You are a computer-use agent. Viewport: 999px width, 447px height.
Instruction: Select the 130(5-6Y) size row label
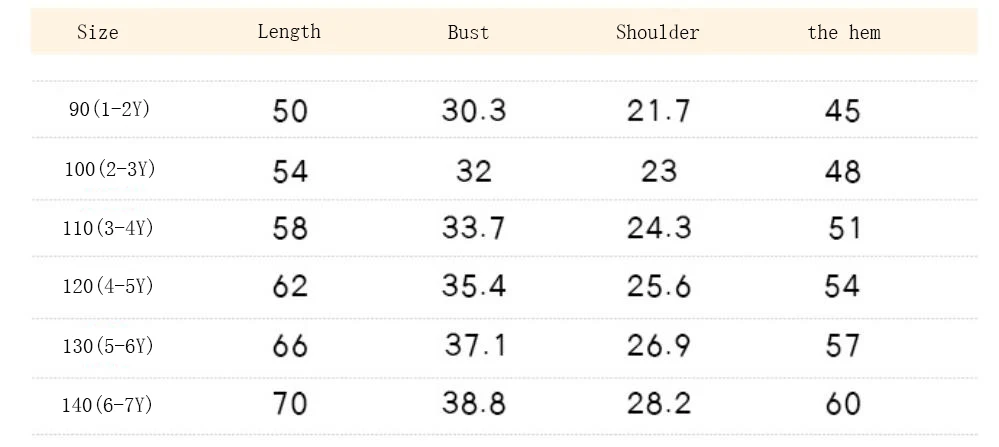[109, 346]
